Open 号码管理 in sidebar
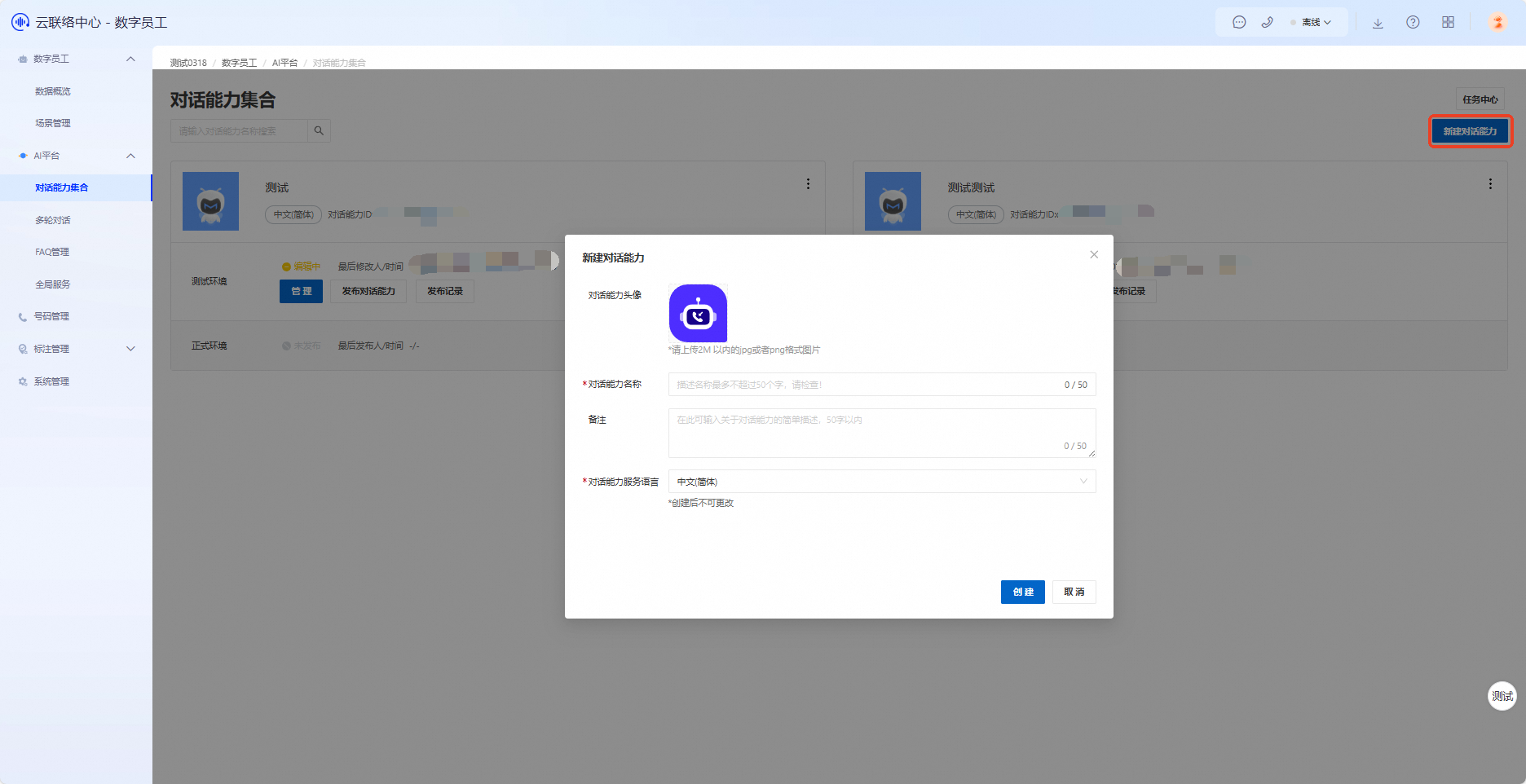Screen dimensions: 1526x784 click(x=51, y=316)
